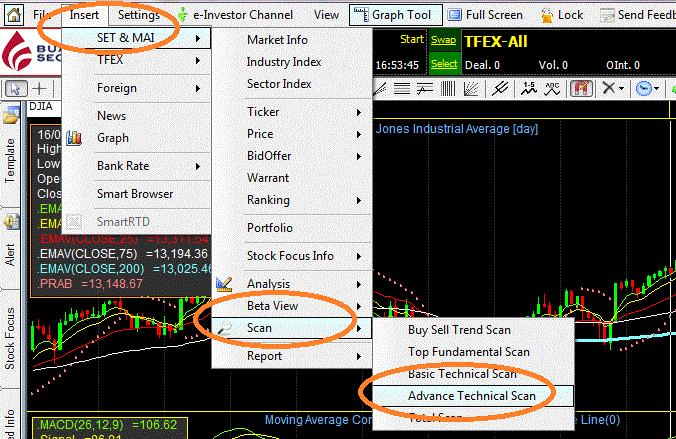Select Smart Browser menu item
The height and width of the screenshot is (439, 676).
click(x=136, y=194)
